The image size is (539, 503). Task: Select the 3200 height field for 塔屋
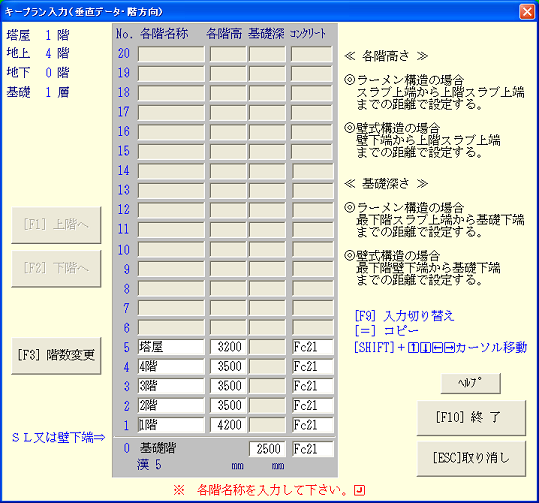tap(228, 347)
